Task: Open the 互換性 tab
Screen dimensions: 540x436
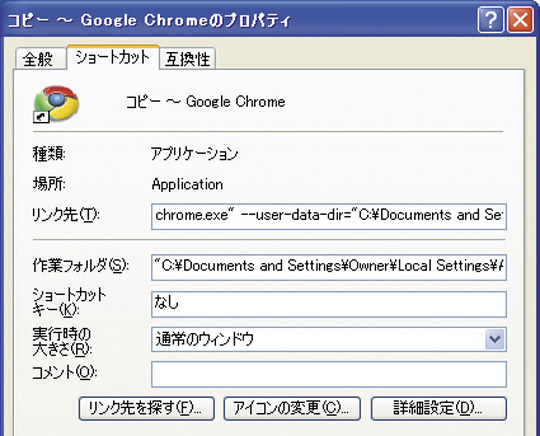Action: click(188, 59)
